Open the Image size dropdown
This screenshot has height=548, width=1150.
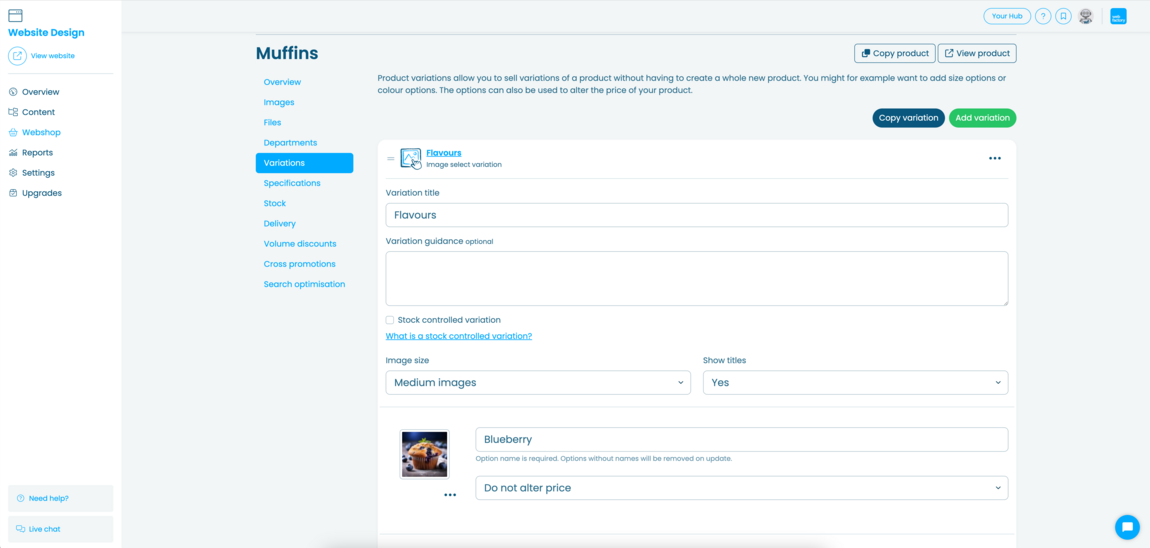537,382
